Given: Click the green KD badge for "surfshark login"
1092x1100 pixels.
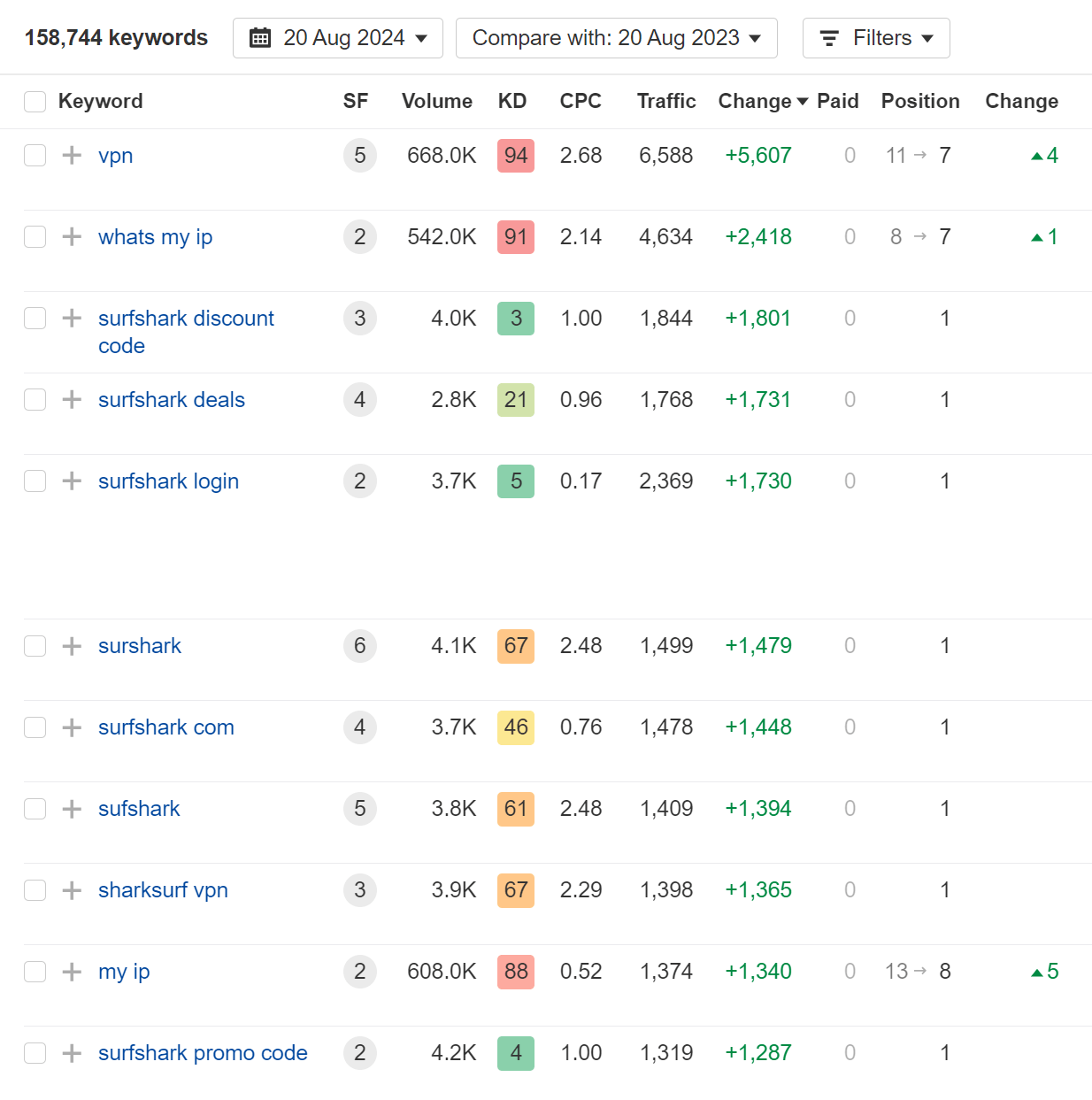Looking at the screenshot, I should pyautogui.click(x=515, y=481).
